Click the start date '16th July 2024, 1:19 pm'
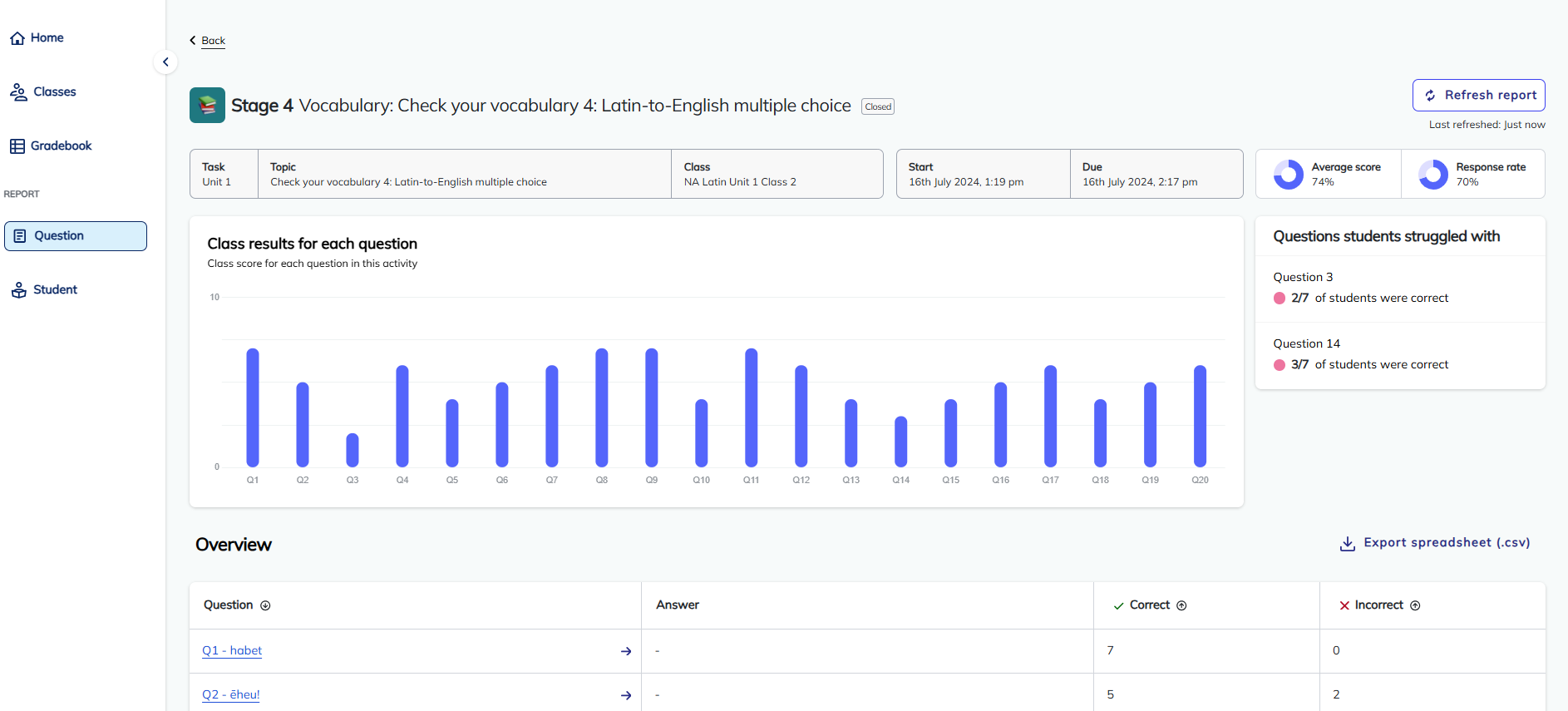 coord(966,182)
